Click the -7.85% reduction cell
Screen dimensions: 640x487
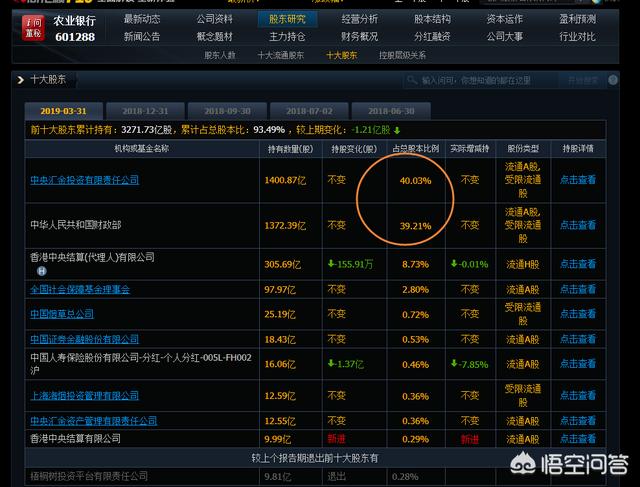[x=469, y=364]
